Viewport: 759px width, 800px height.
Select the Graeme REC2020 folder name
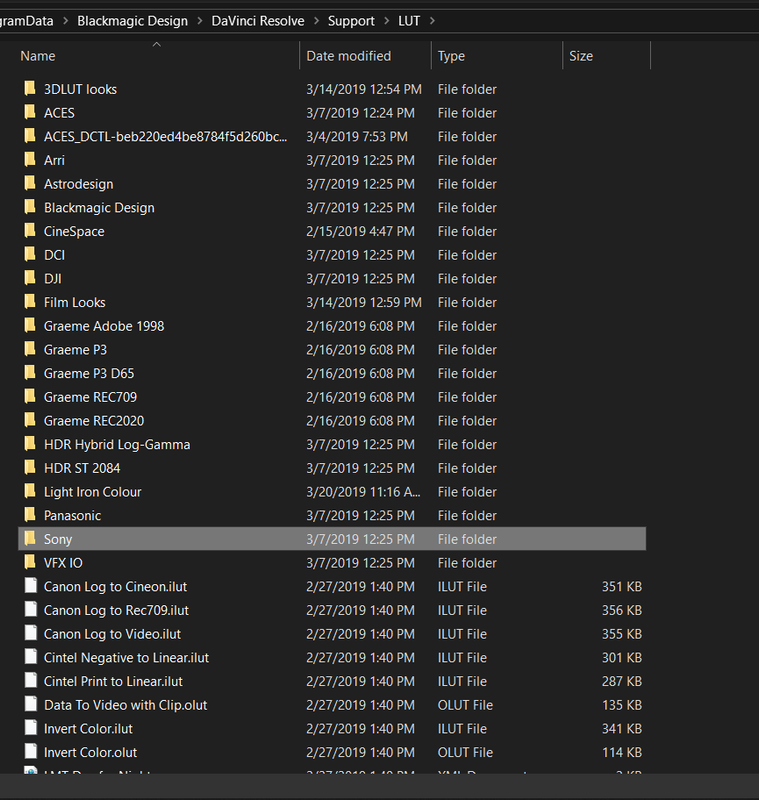[x=94, y=420]
